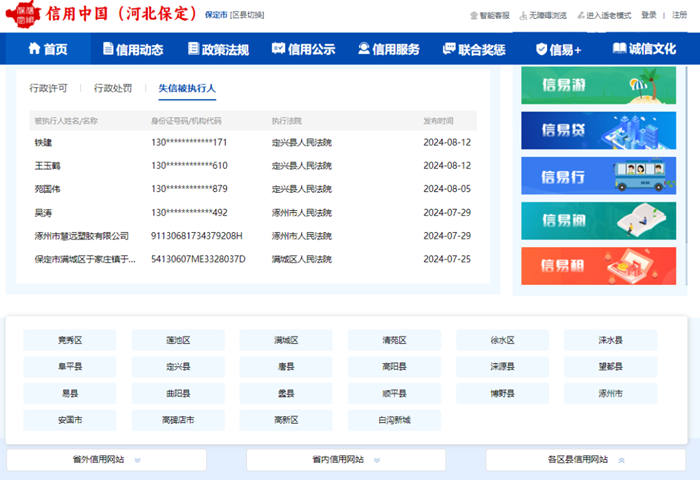Image resolution: width=700 pixels, height=480 pixels.
Task: Open the 信易+ navigation menu
Action: click(x=558, y=49)
